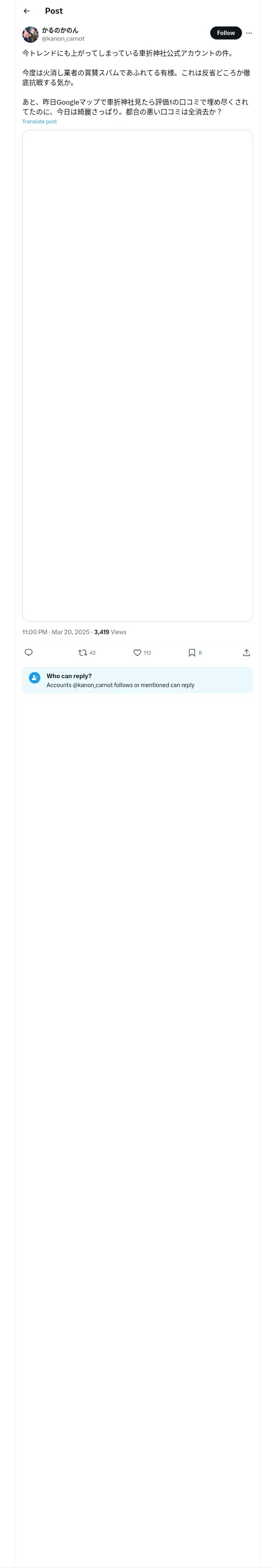Click the @kanon_carnot handle under the name

click(63, 39)
